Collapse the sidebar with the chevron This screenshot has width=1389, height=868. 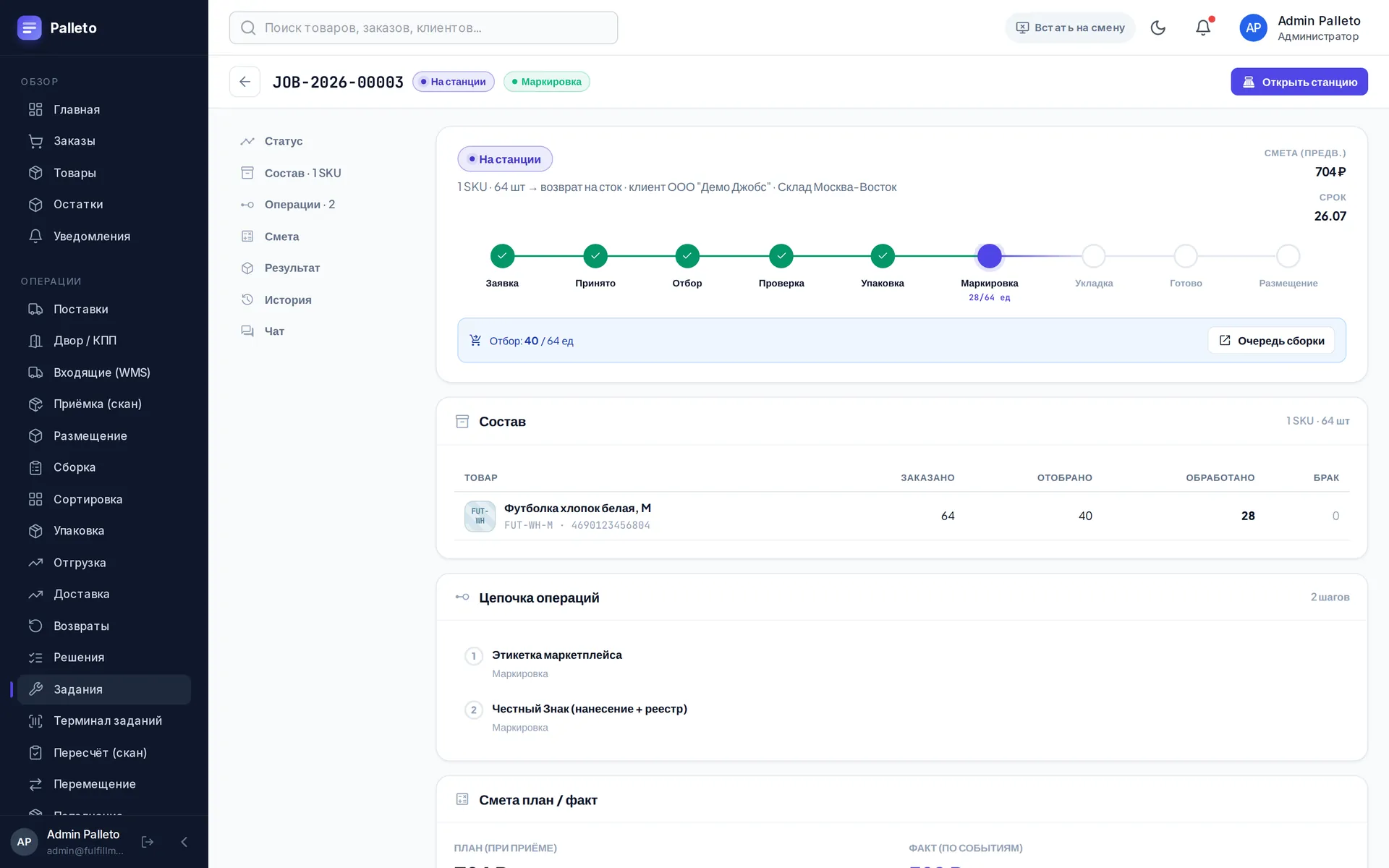coord(184,842)
